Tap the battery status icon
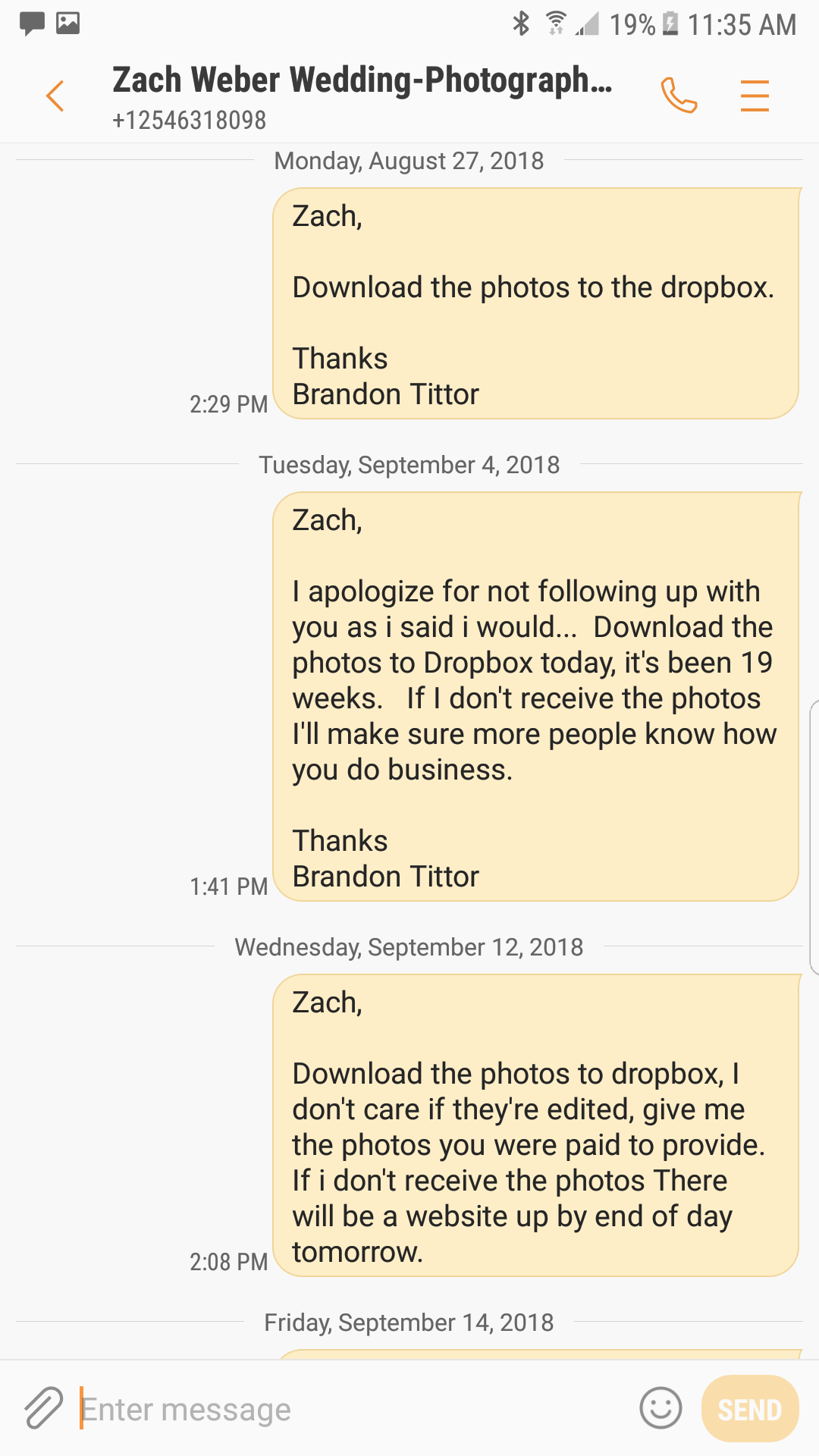The image size is (819, 1456). click(x=670, y=24)
